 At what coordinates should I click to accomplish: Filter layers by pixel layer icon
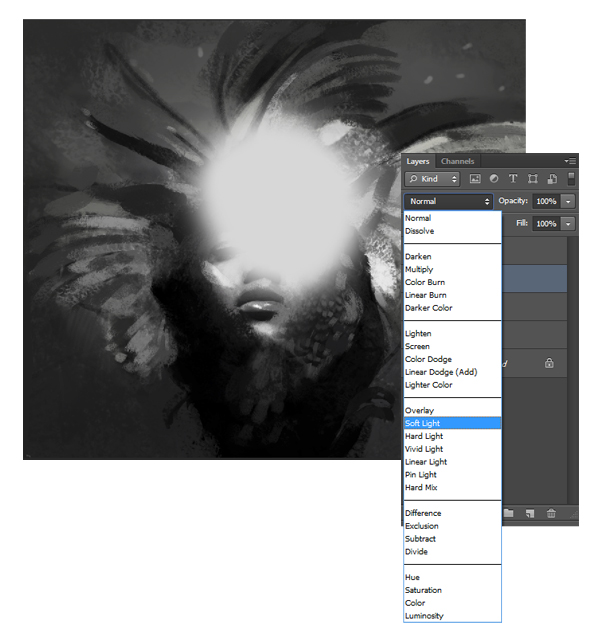pyautogui.click(x=475, y=178)
